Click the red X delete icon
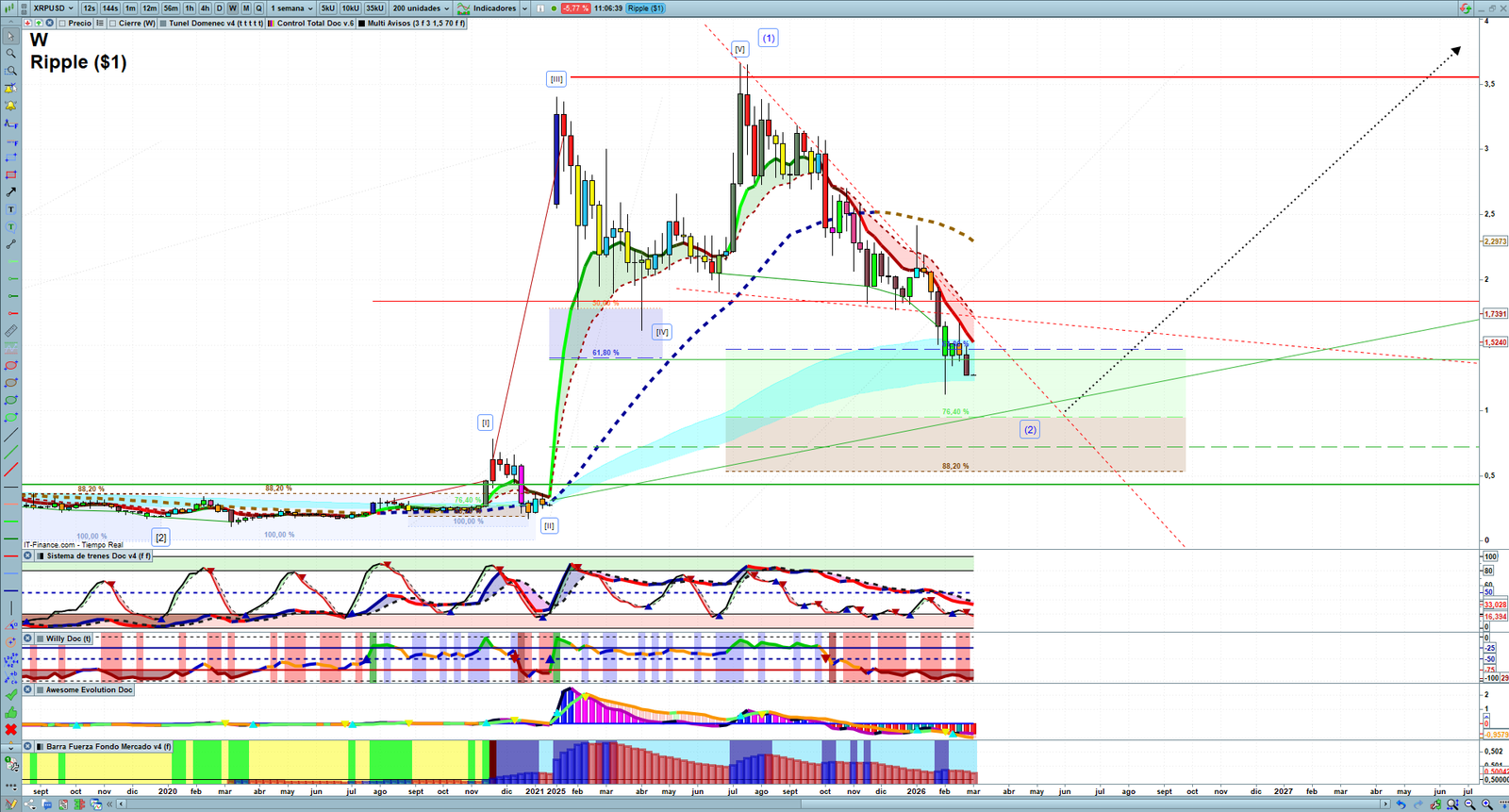1509x812 pixels. coord(10,730)
